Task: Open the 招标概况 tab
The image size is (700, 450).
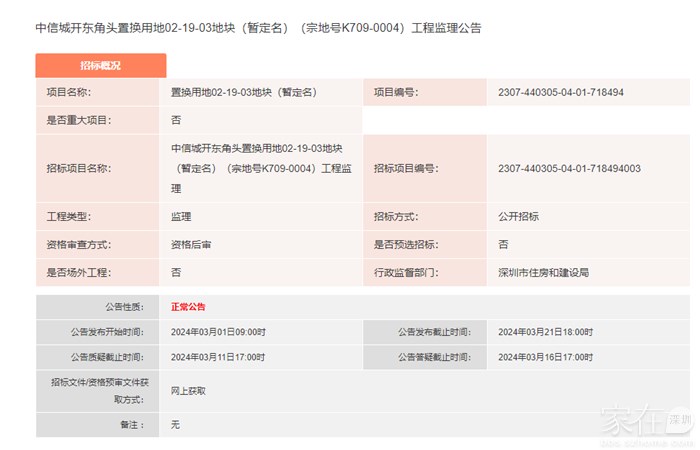Action: click(100, 65)
